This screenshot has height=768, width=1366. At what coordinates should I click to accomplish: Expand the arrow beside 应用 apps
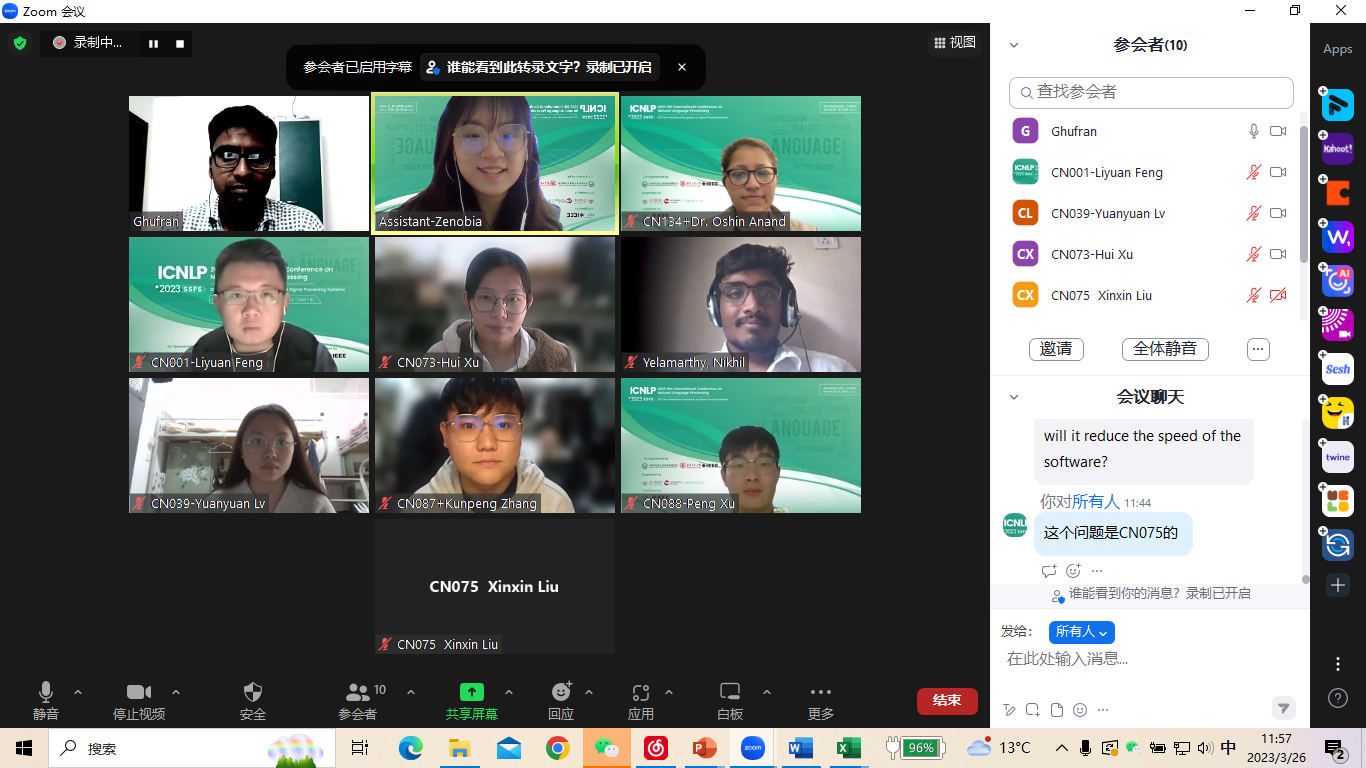tap(669, 692)
